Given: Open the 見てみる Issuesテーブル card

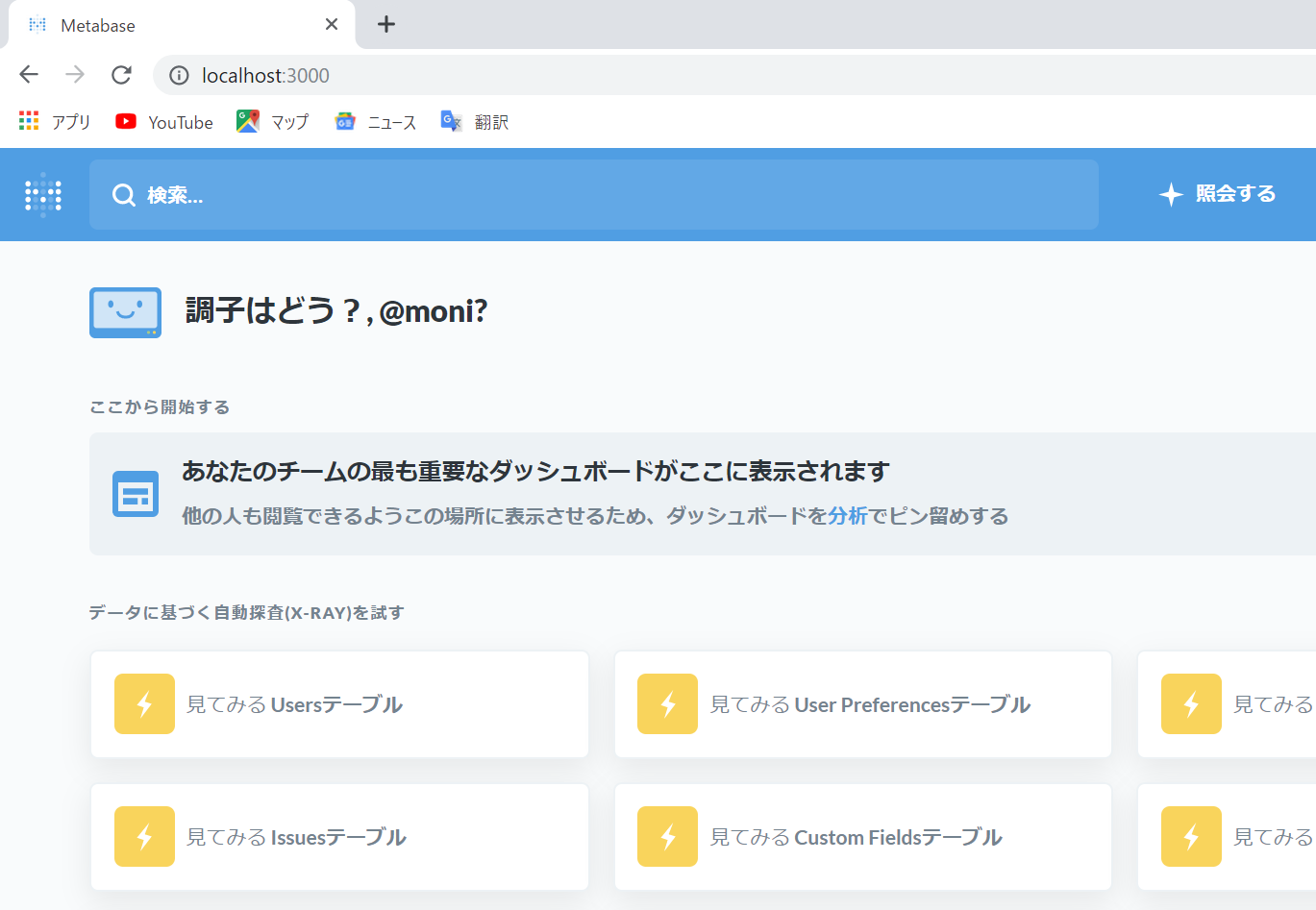Looking at the screenshot, I should pos(339,837).
